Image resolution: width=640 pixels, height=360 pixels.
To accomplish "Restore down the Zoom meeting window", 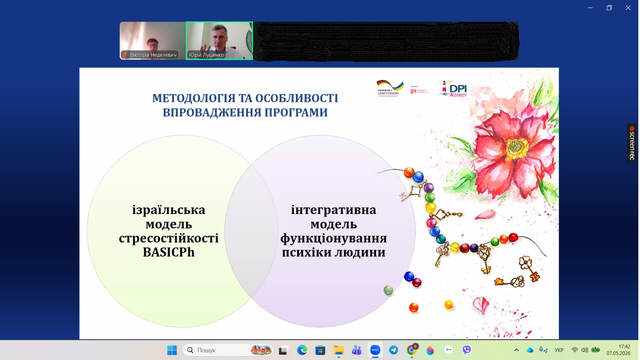I will pyautogui.click(x=609, y=8).
